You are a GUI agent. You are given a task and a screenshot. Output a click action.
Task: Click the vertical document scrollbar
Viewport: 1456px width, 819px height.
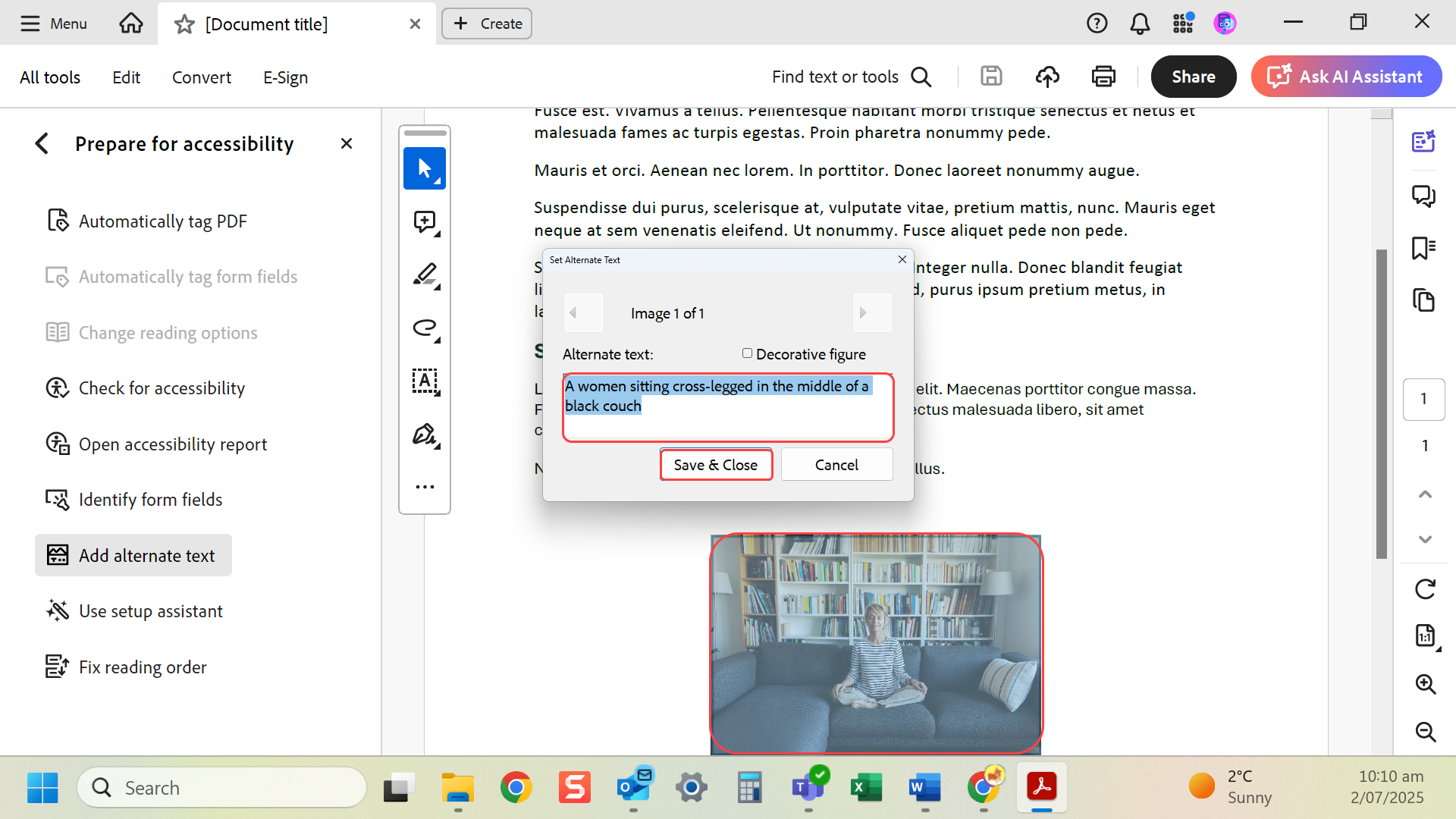(1382, 403)
